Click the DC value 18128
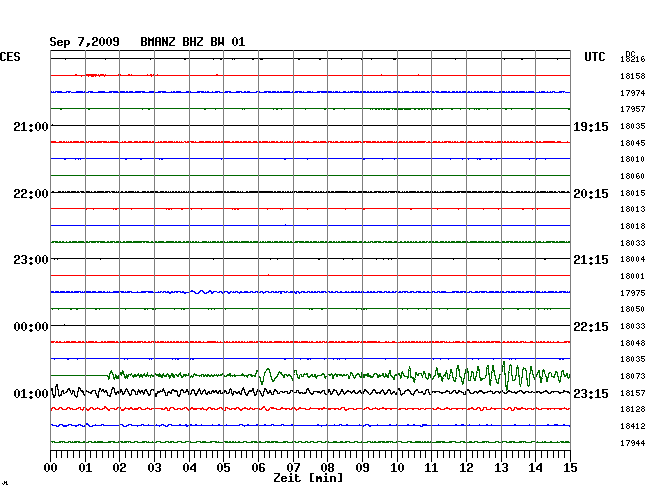The height and width of the screenshot is (494, 650). pyautogui.click(x=633, y=409)
